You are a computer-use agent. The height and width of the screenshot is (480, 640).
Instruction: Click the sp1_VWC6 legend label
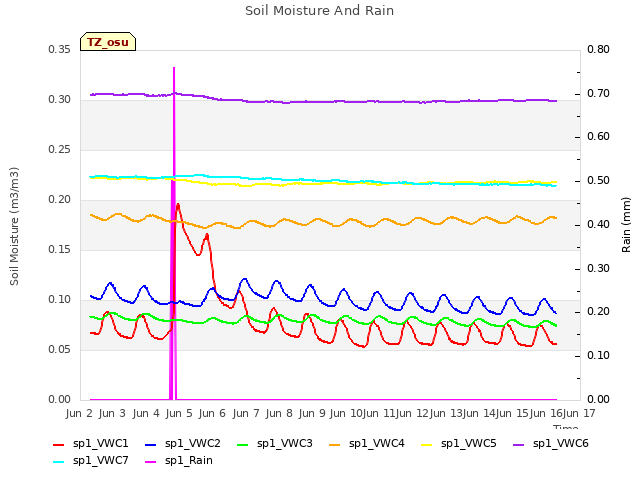coord(560,443)
